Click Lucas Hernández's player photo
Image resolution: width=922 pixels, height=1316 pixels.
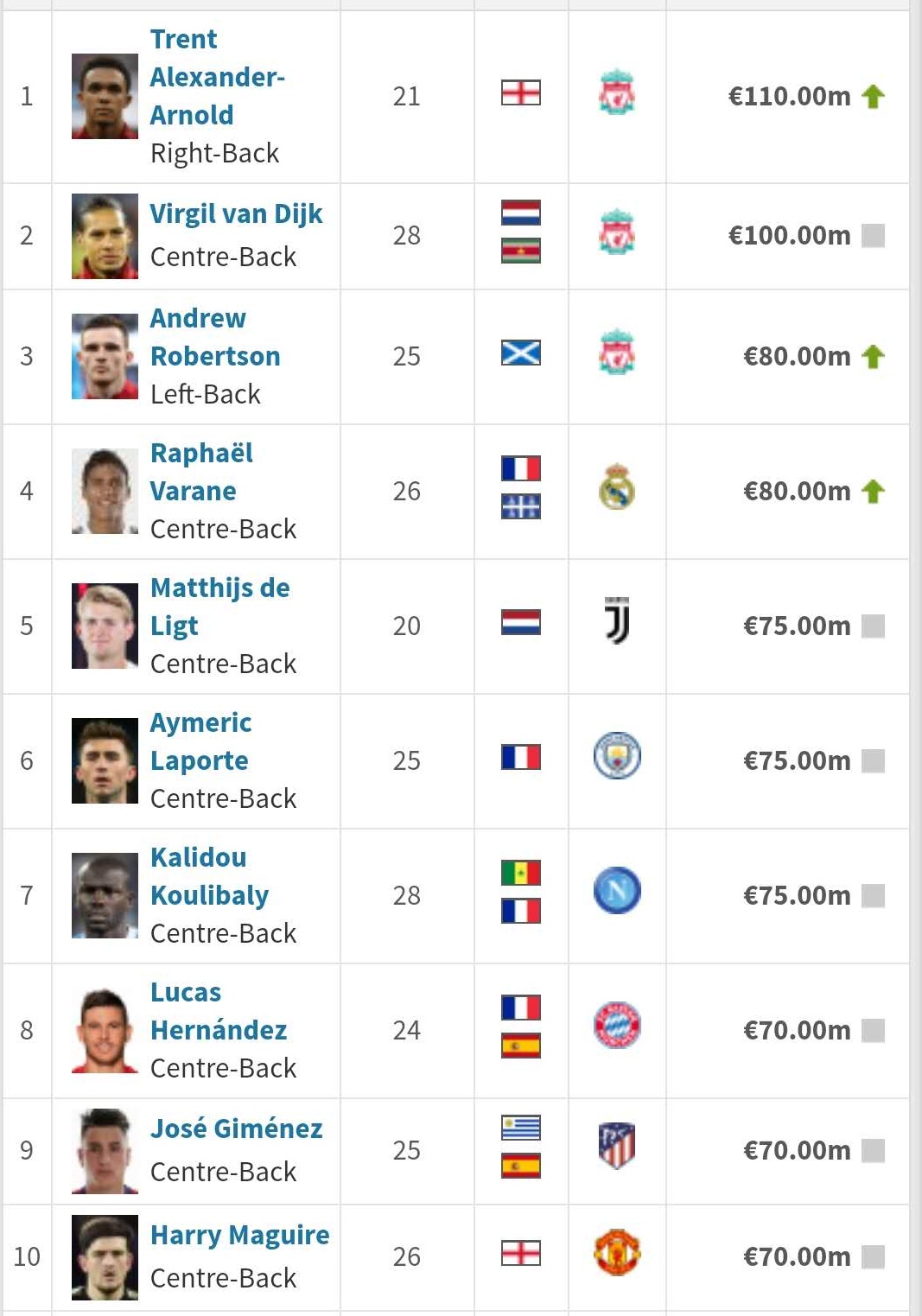coord(105,1030)
